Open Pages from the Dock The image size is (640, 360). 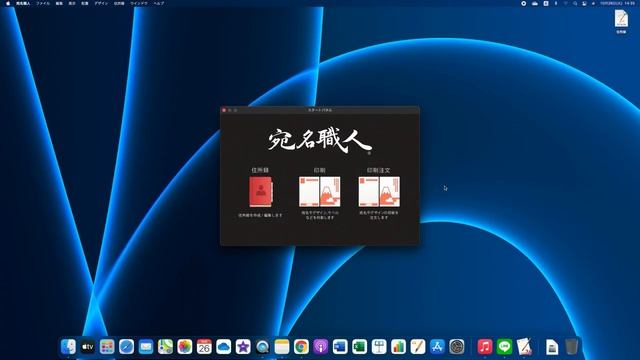coord(418,347)
